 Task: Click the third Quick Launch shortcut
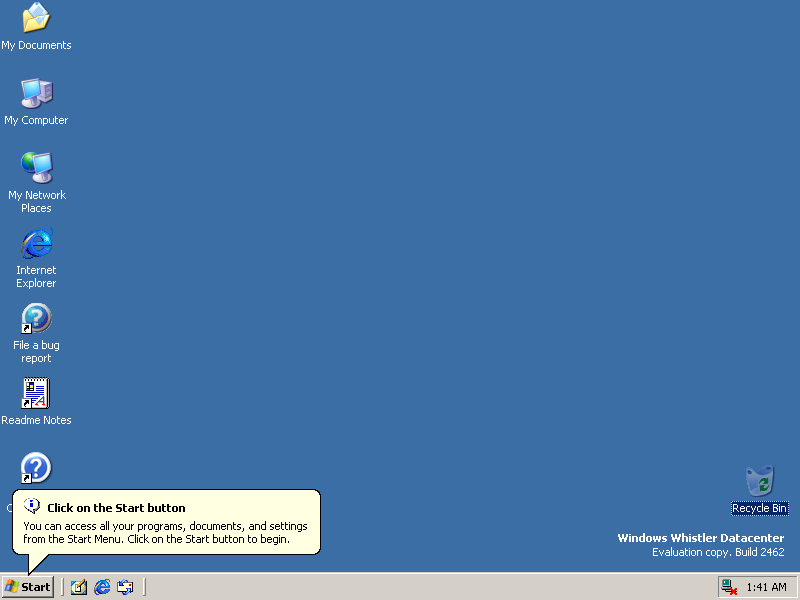point(125,587)
